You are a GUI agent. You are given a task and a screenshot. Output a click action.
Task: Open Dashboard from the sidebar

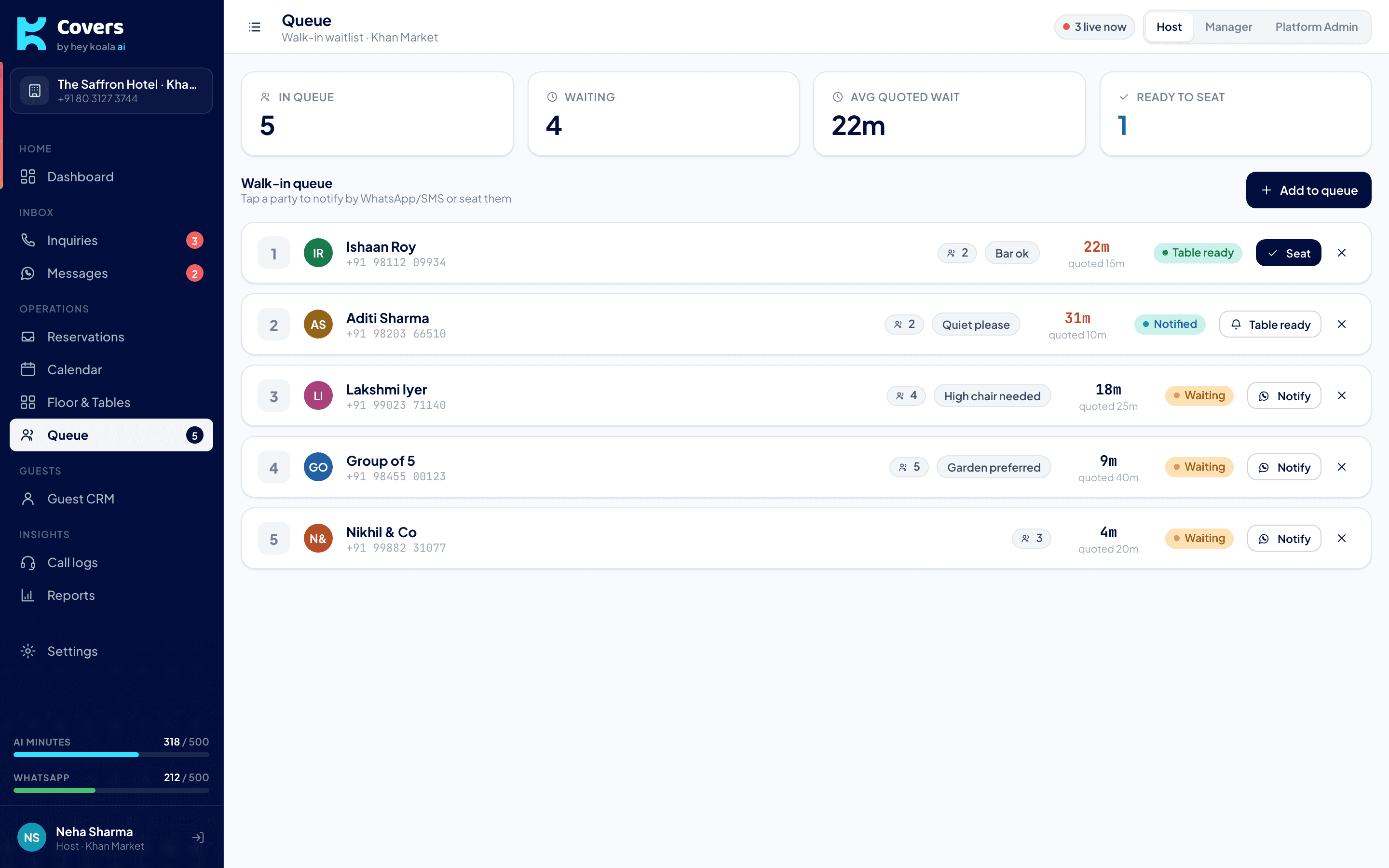coord(111,177)
